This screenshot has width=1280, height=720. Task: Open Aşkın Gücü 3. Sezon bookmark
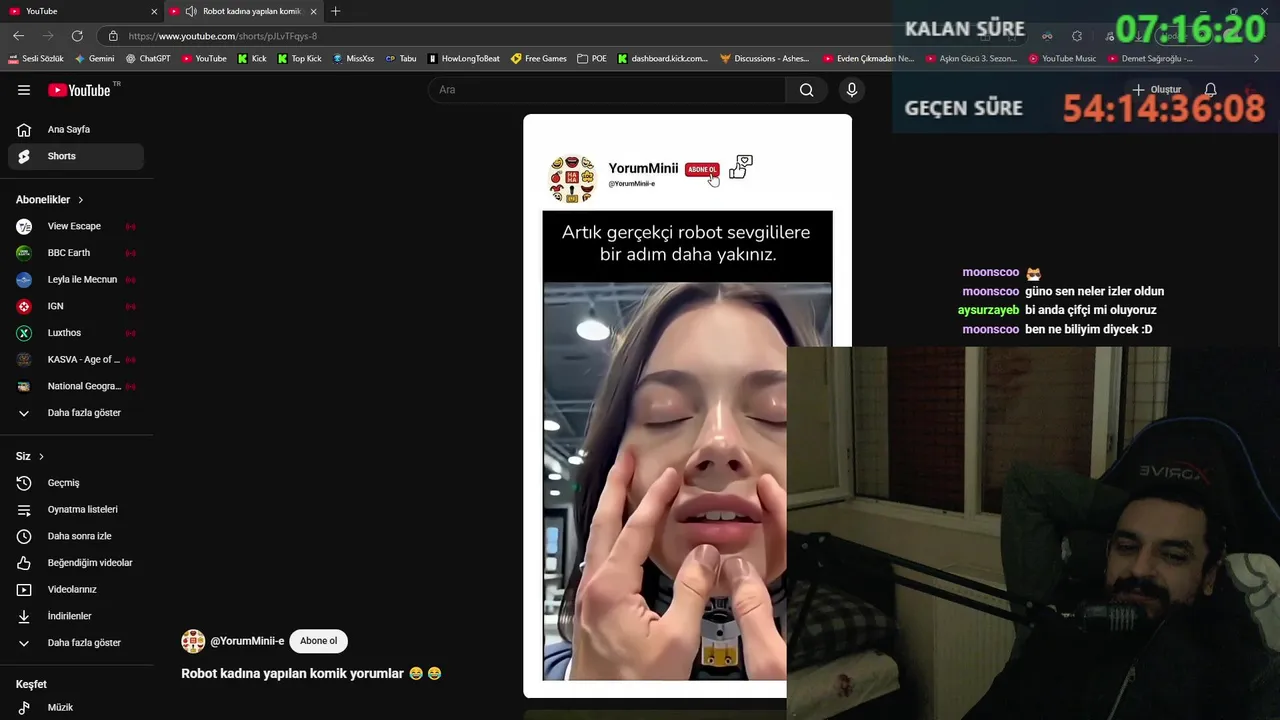click(971, 59)
